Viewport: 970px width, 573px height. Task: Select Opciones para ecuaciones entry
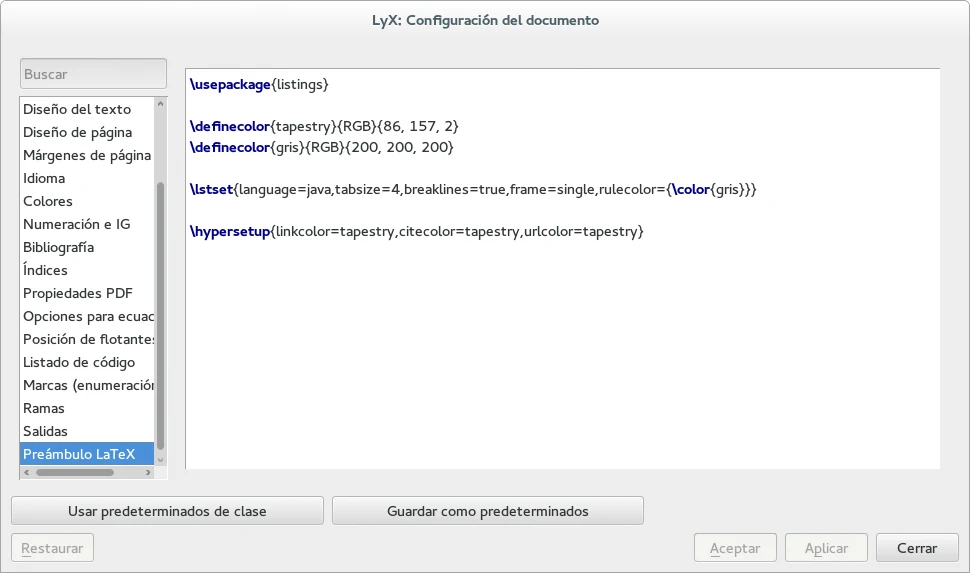click(88, 316)
